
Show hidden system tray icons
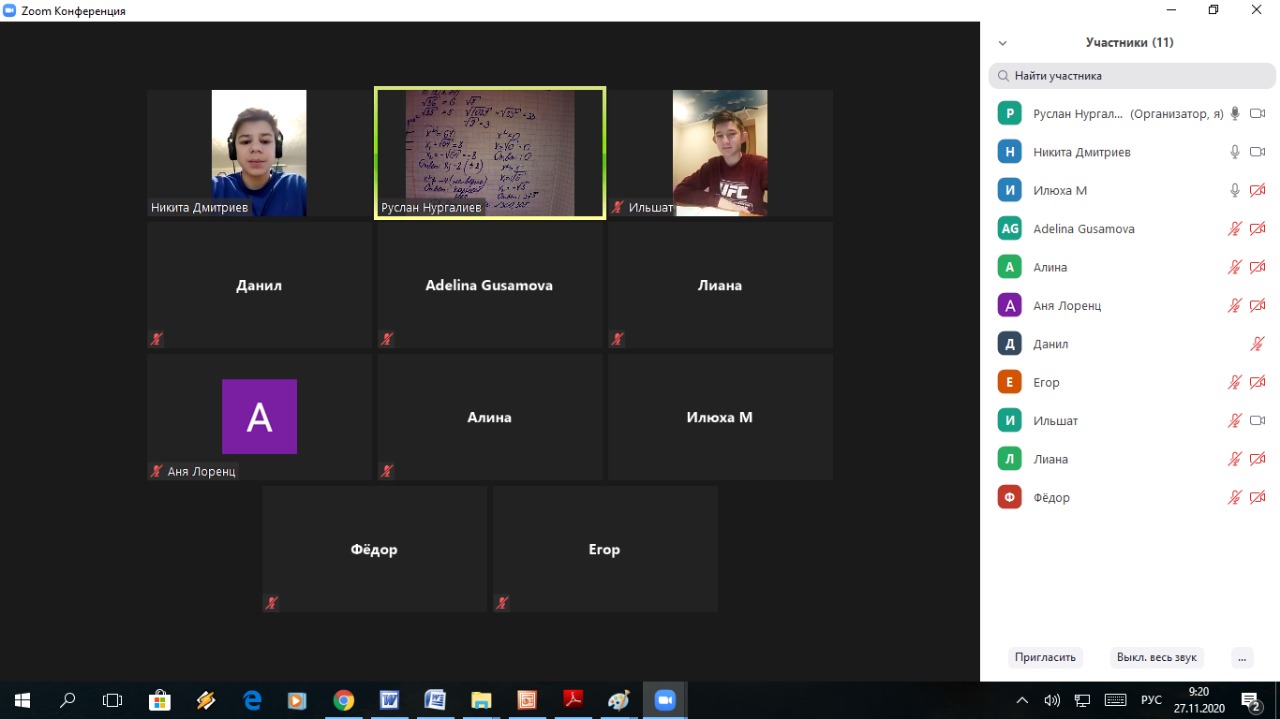1021,700
